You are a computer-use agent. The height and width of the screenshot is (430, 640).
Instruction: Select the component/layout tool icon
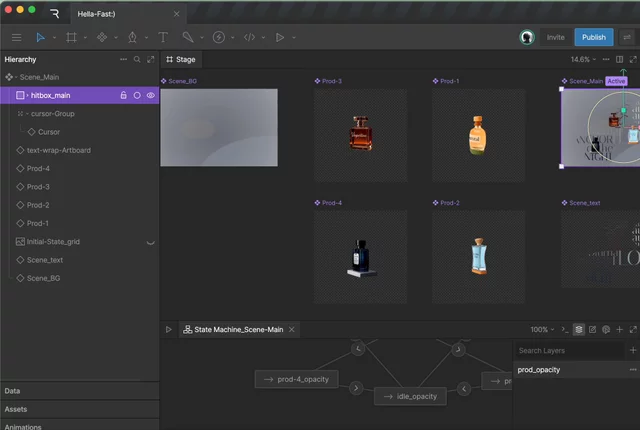(x=102, y=38)
